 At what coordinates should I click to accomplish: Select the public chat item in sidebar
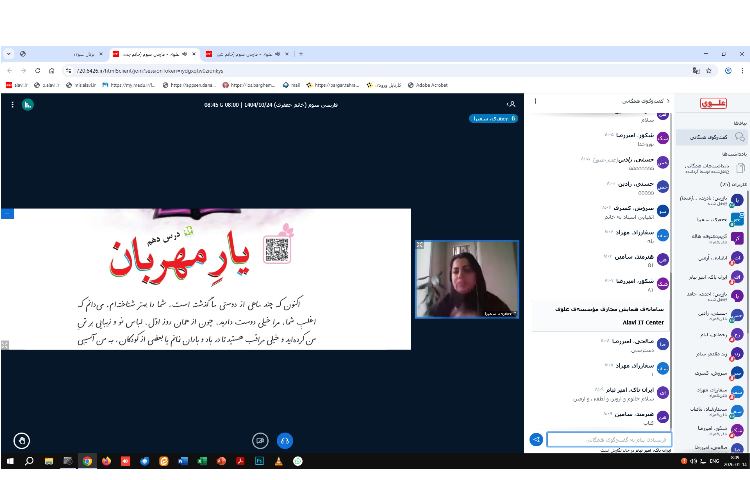[x=712, y=137]
